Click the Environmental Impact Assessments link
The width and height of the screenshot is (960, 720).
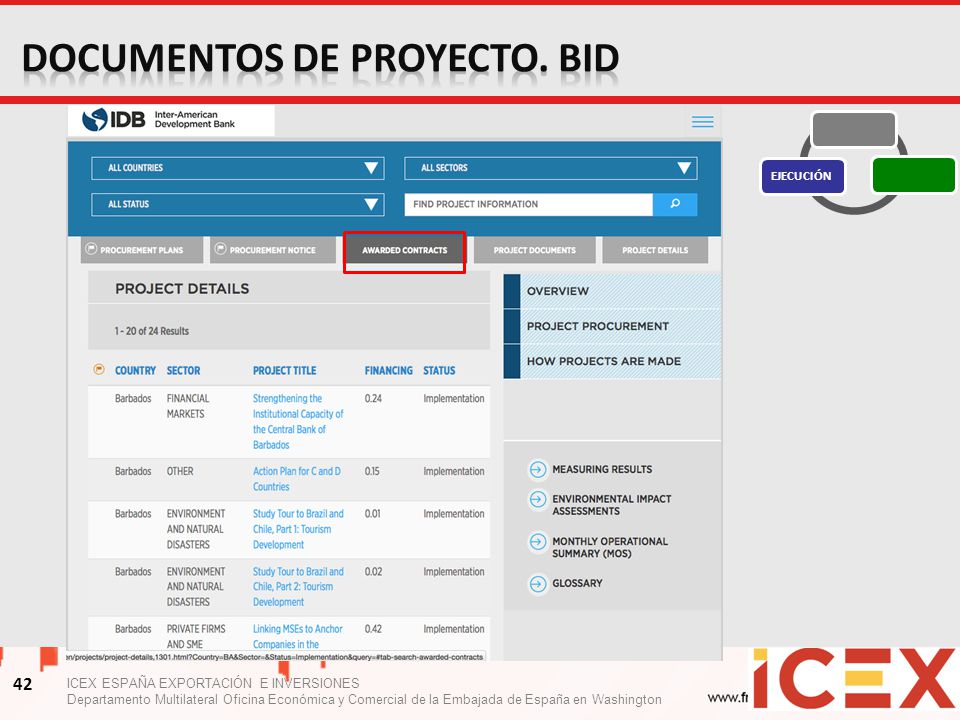[612, 505]
